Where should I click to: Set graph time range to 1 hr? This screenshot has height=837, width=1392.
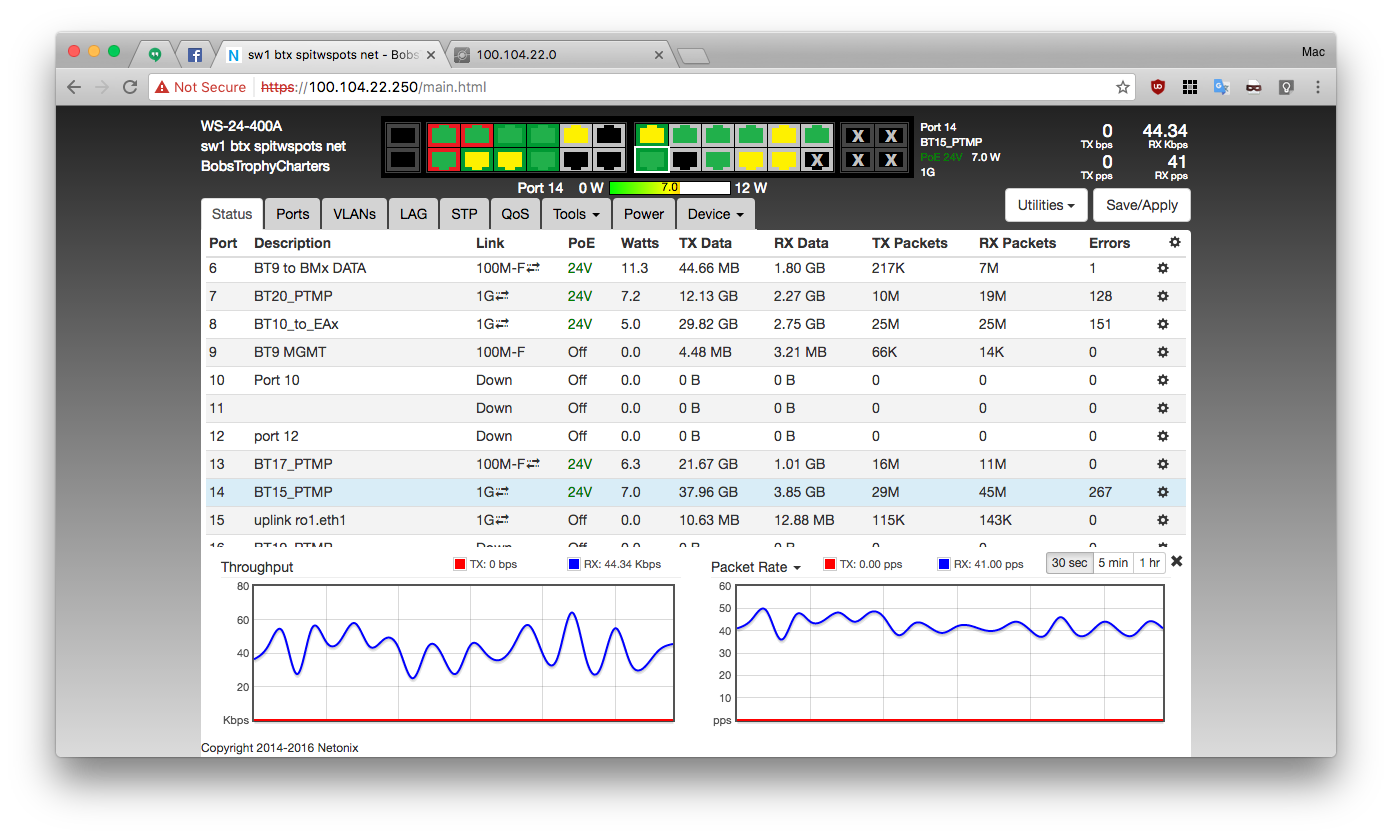(1149, 563)
